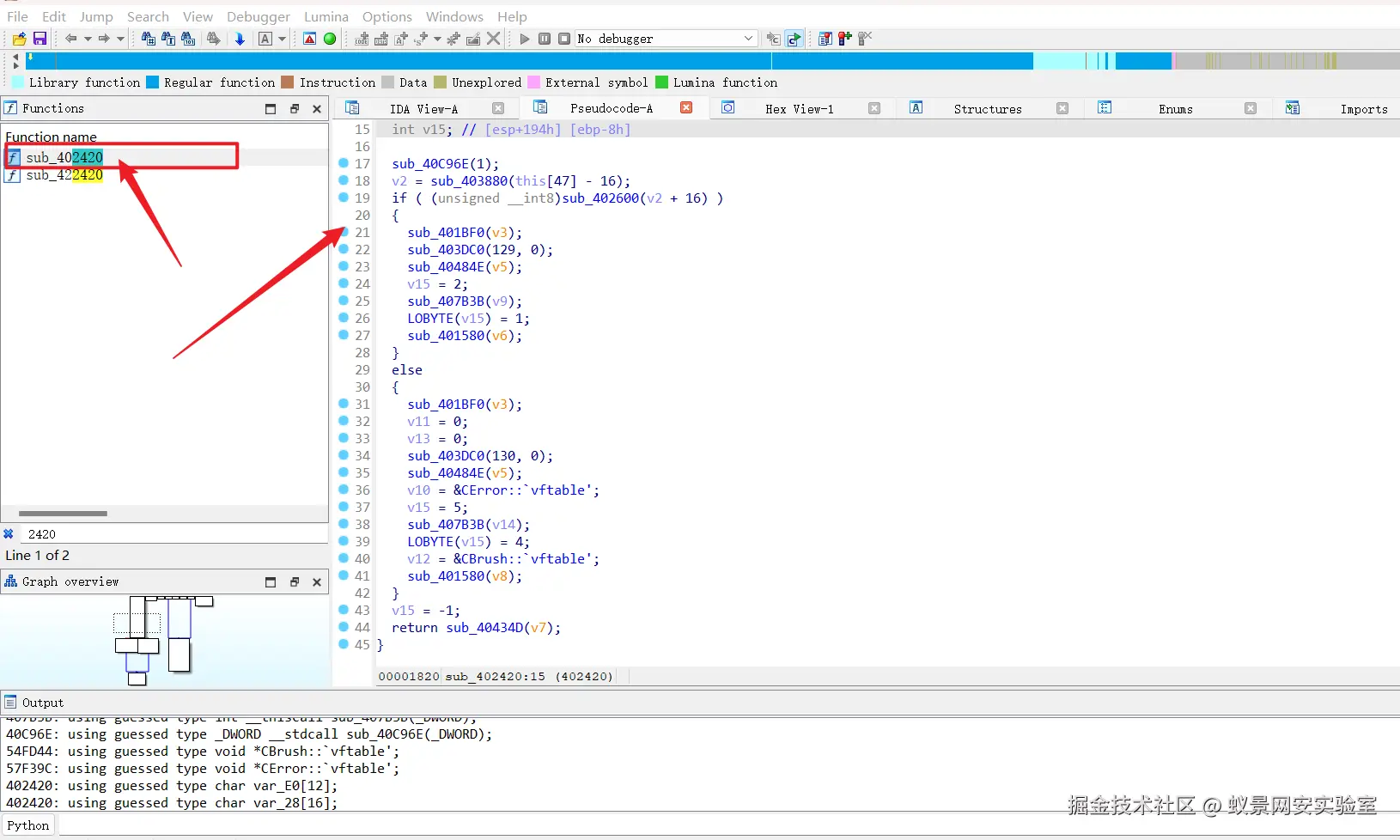The image size is (1400, 840).
Task: Open the Search menu
Action: click(x=148, y=16)
